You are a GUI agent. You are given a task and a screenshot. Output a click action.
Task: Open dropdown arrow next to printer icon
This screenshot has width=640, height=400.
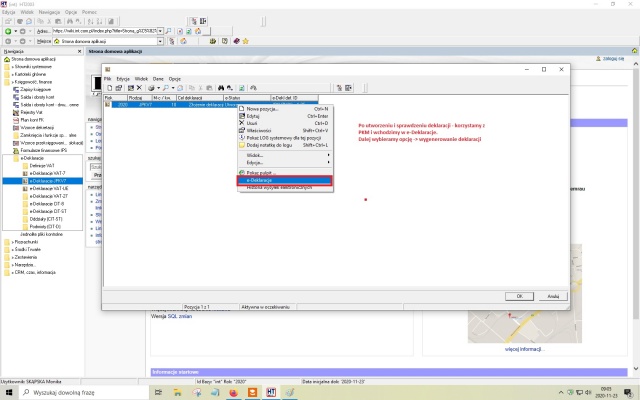click(x=158, y=88)
